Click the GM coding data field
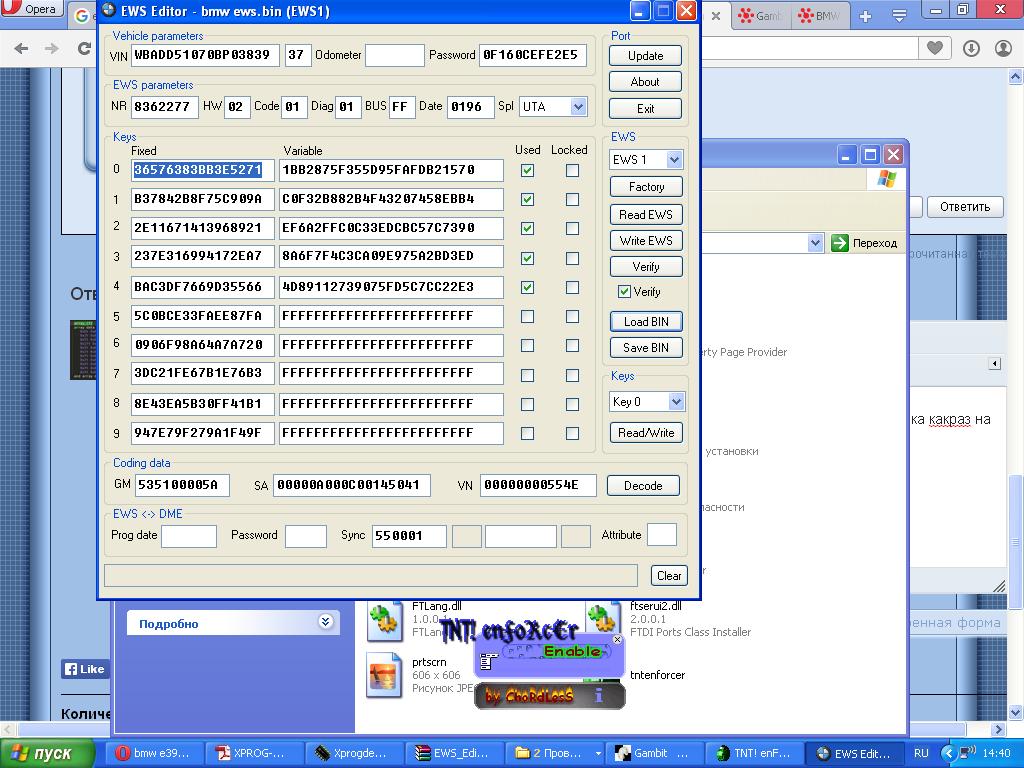The image size is (1024, 768). [182, 485]
